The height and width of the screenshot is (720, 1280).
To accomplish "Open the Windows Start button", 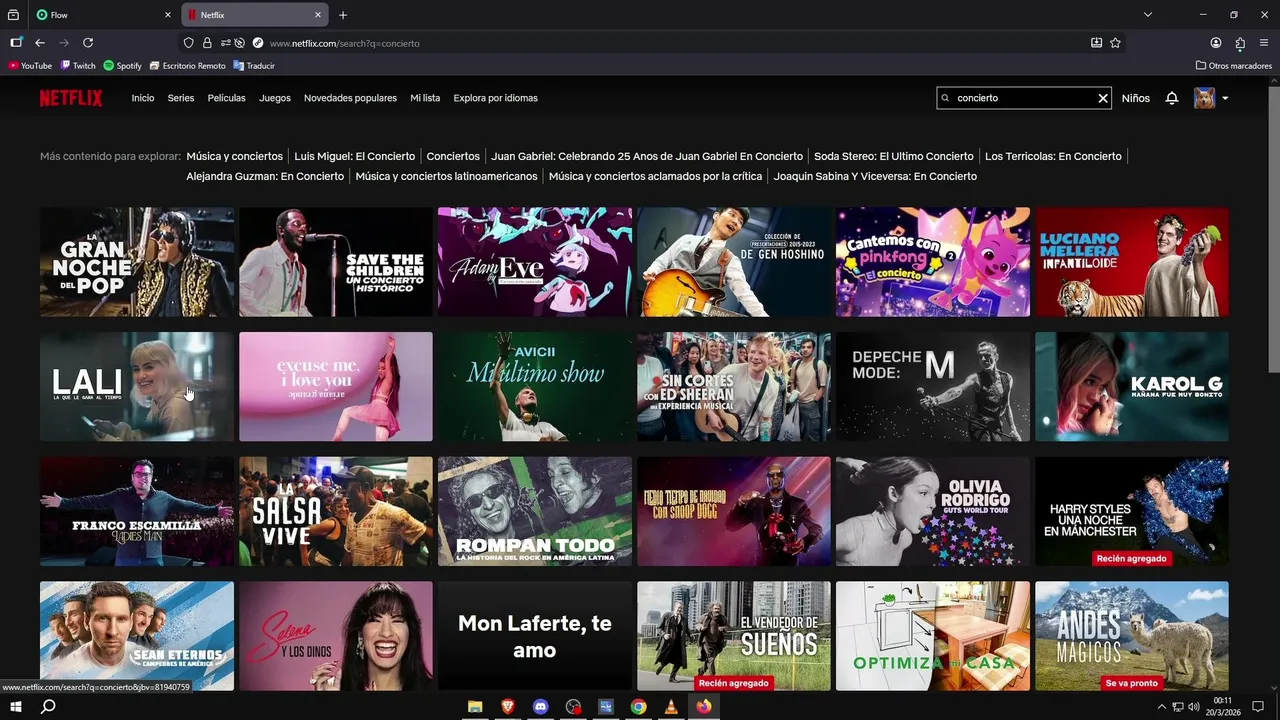I will [x=16, y=707].
